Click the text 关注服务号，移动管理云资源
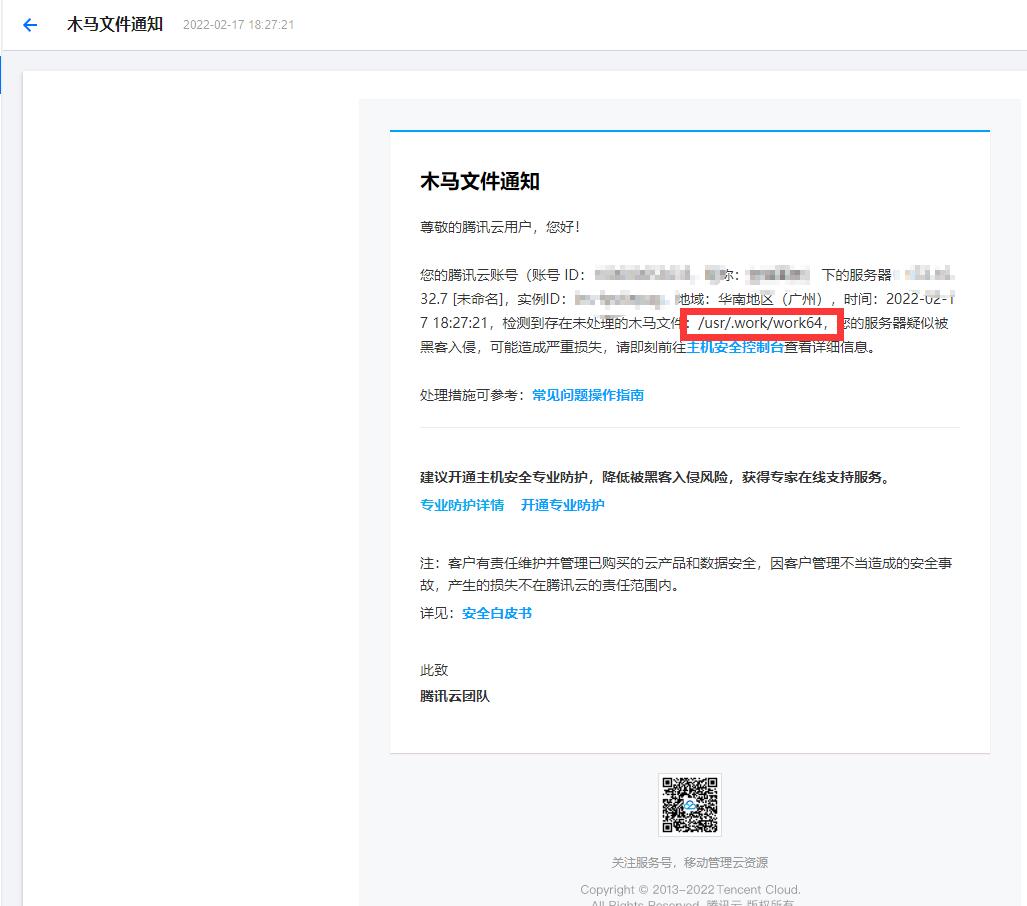The height and width of the screenshot is (906, 1027). point(690,863)
